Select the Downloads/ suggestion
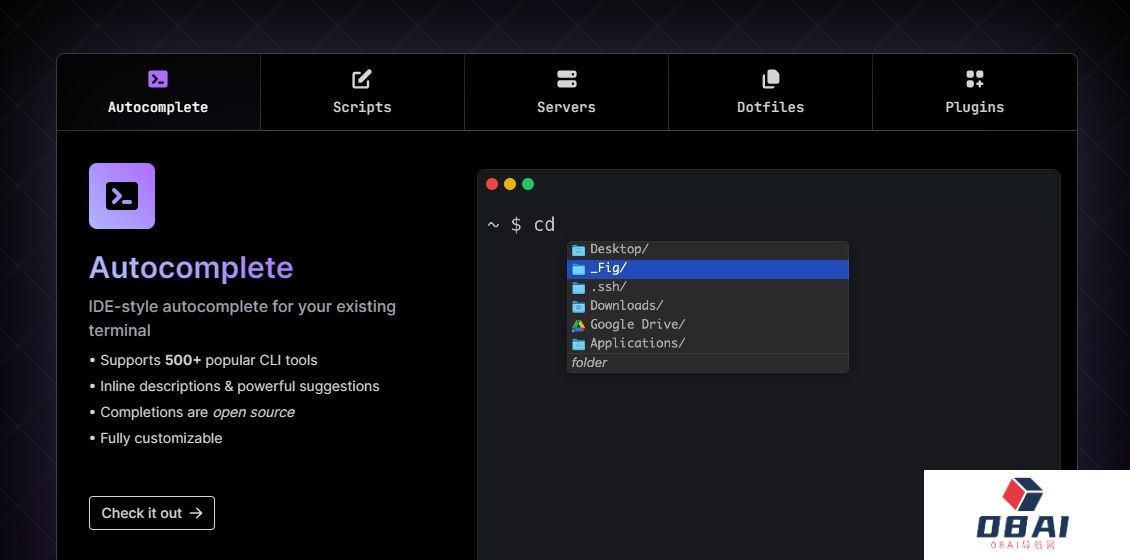Screen dimensions: 1130x560 tap(708, 306)
